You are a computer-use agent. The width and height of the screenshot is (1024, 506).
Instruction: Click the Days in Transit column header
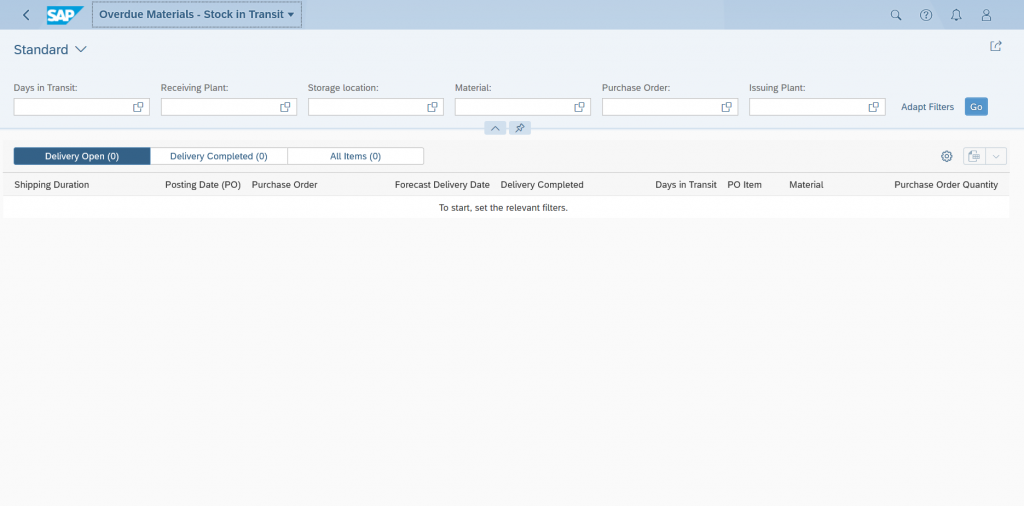tap(686, 185)
